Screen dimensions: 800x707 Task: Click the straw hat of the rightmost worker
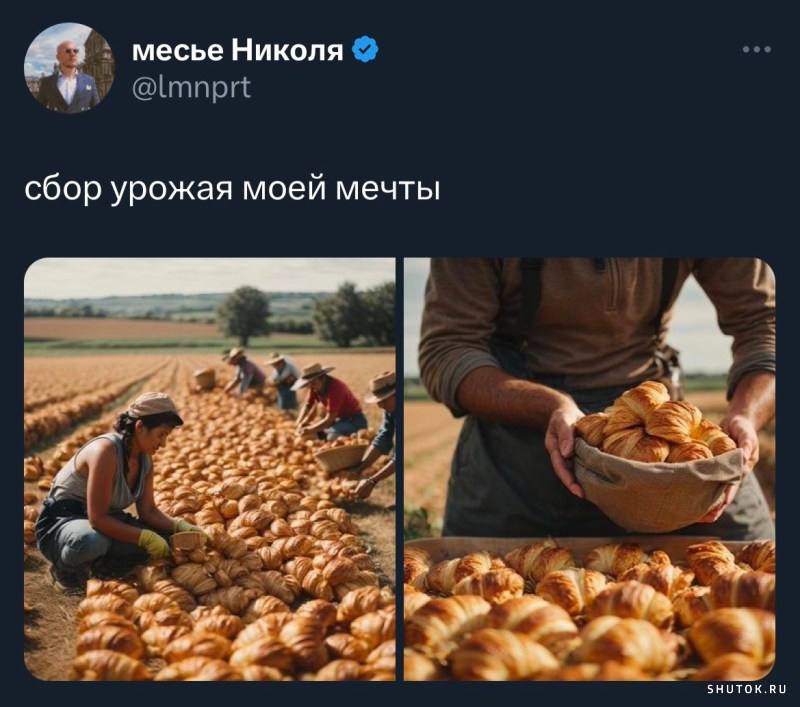point(381,387)
